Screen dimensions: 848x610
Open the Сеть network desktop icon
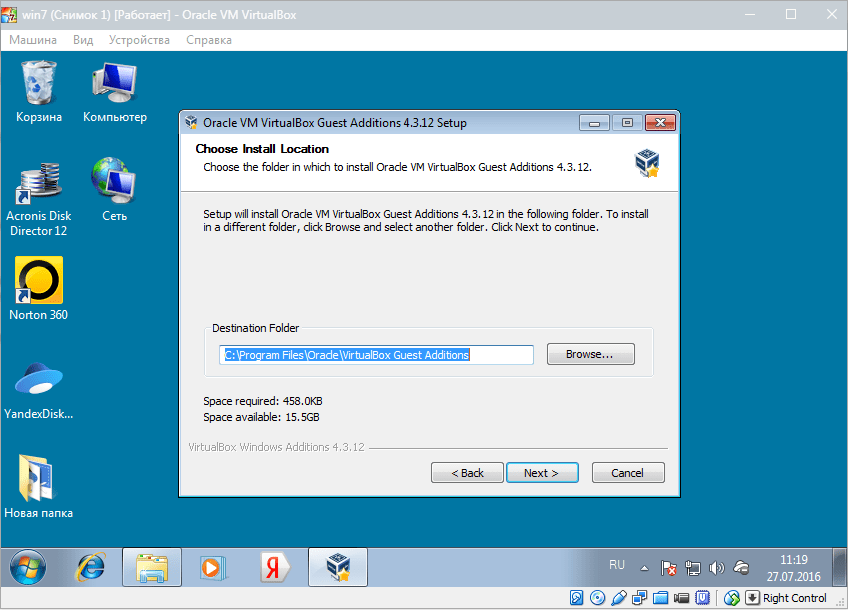tap(114, 189)
